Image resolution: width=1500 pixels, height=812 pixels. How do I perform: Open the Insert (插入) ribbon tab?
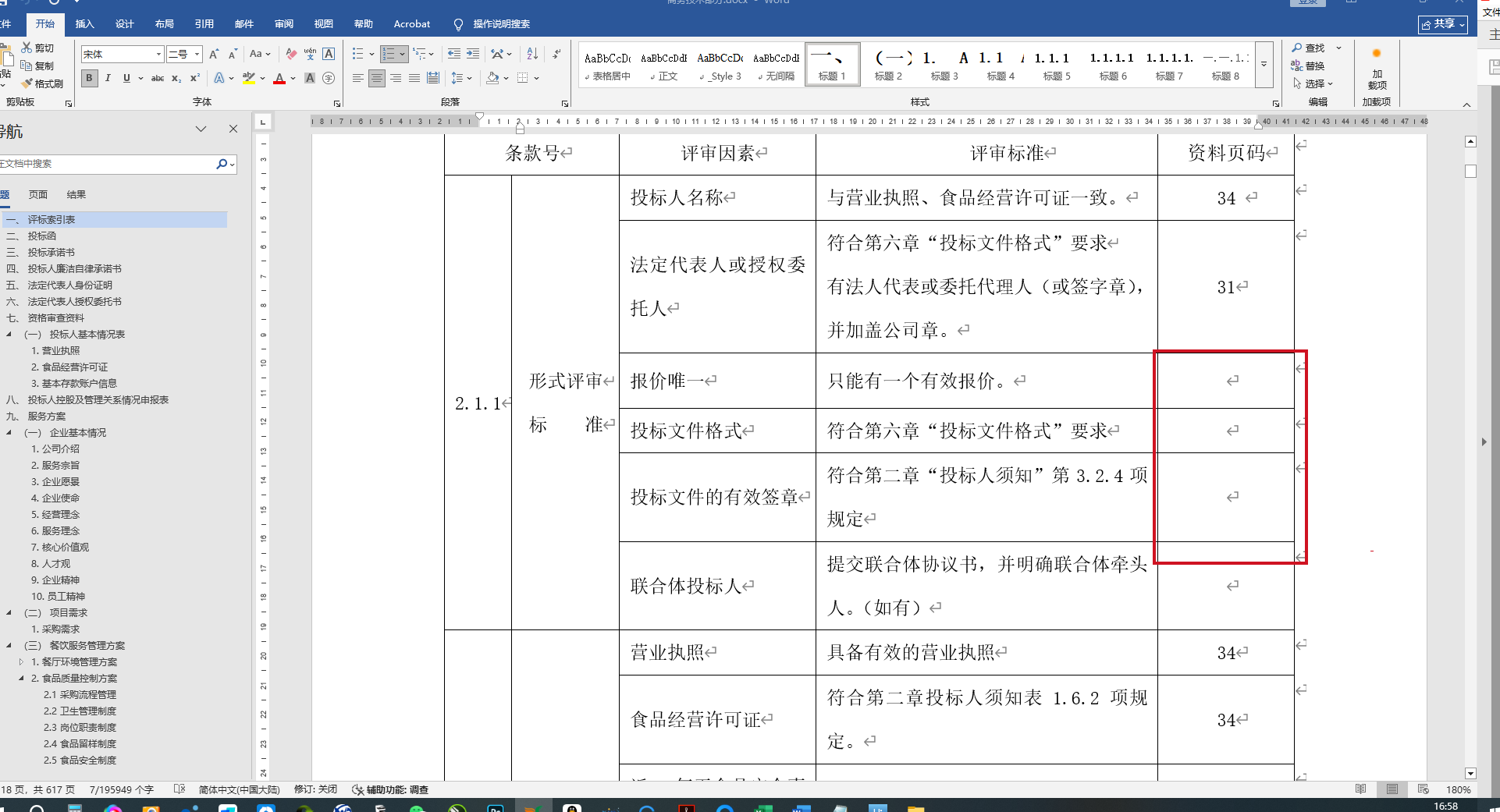(x=84, y=24)
